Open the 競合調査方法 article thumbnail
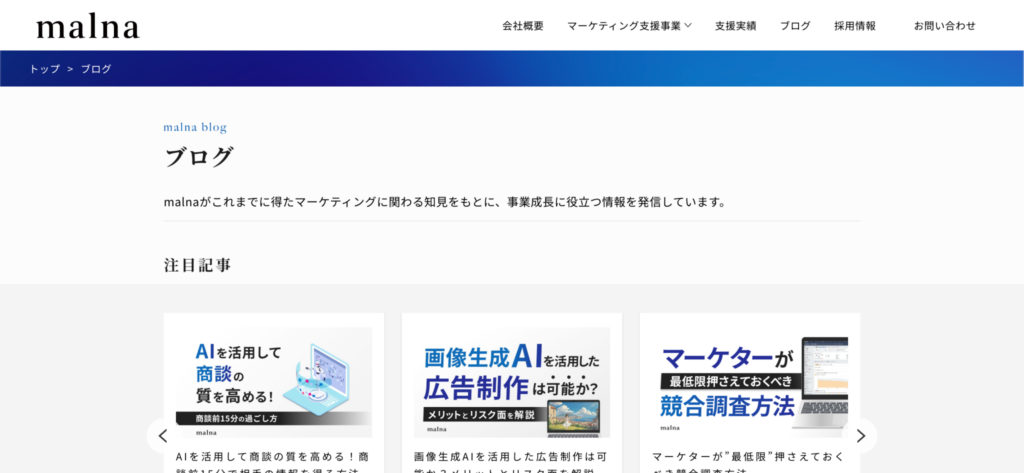 (749, 382)
